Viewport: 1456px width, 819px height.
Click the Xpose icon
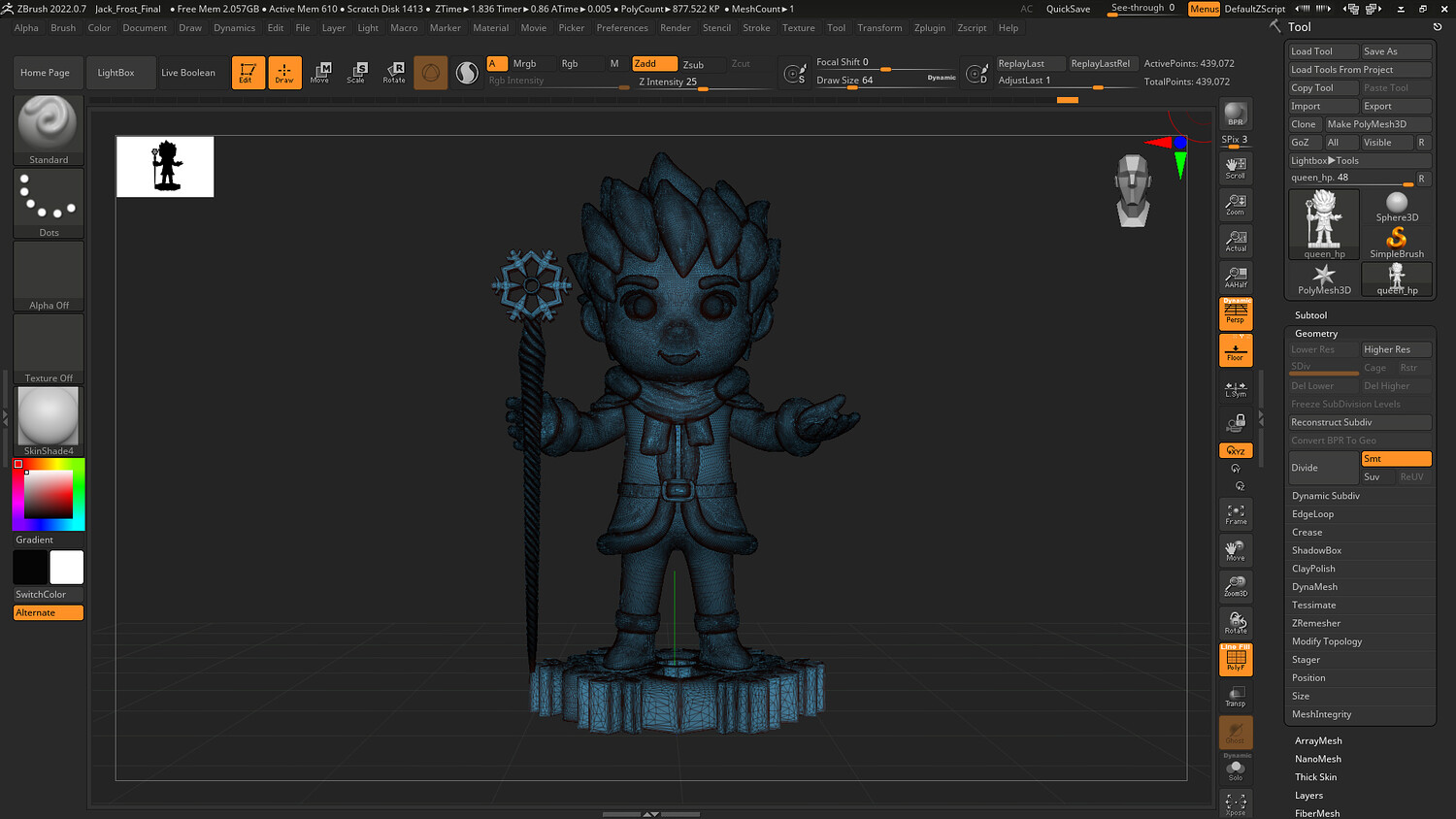tap(1236, 804)
